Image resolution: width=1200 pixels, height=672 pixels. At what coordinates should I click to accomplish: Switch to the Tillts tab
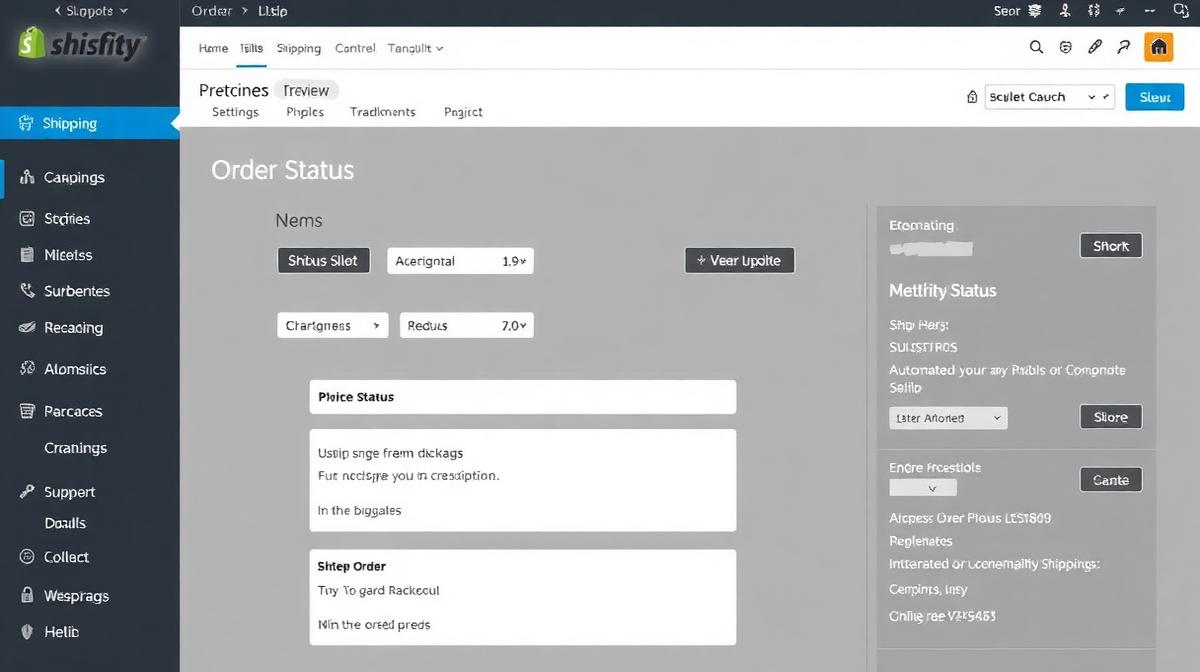(252, 48)
